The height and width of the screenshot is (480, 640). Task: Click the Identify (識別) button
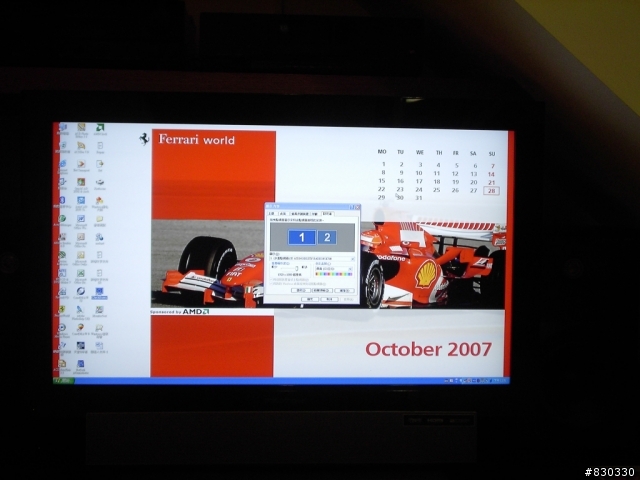[301, 291]
